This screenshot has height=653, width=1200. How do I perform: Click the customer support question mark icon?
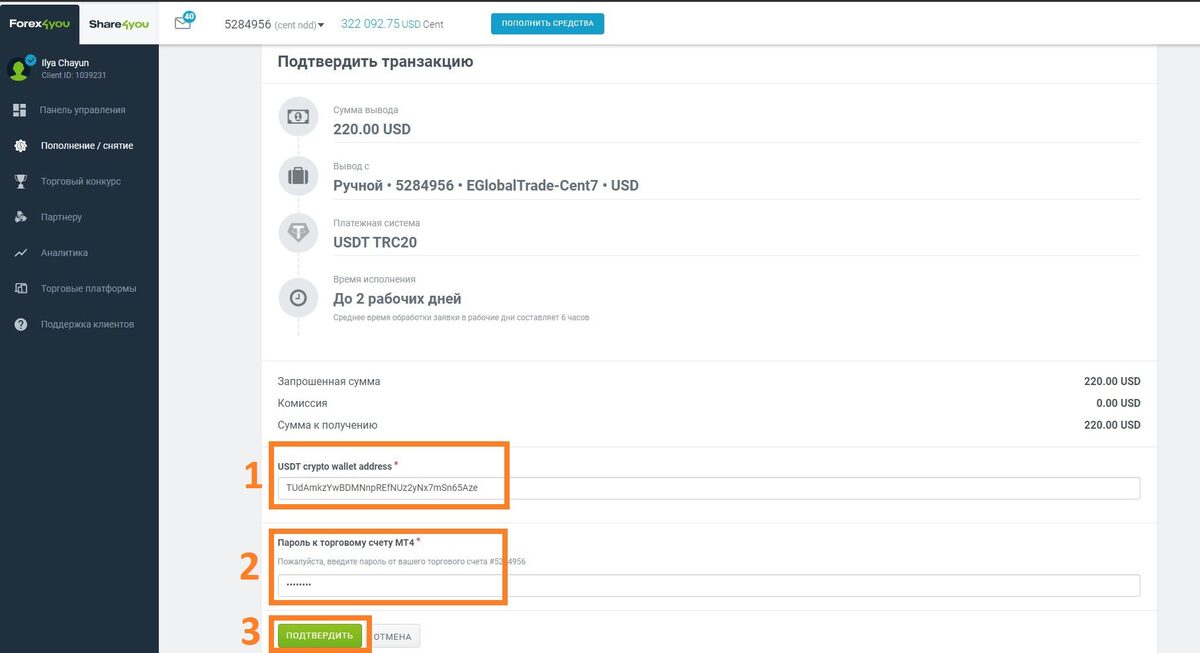click(20, 324)
